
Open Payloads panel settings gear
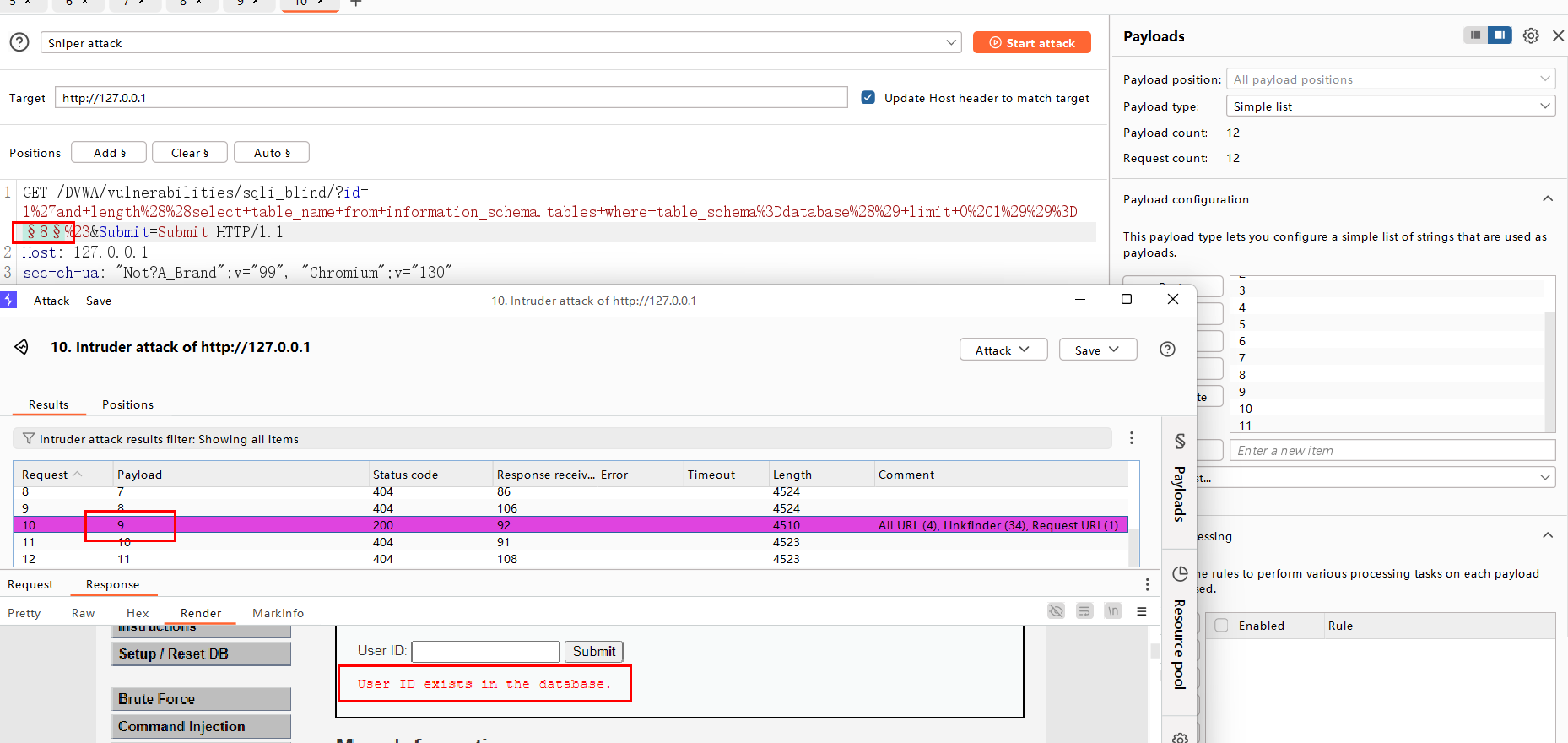(1531, 35)
